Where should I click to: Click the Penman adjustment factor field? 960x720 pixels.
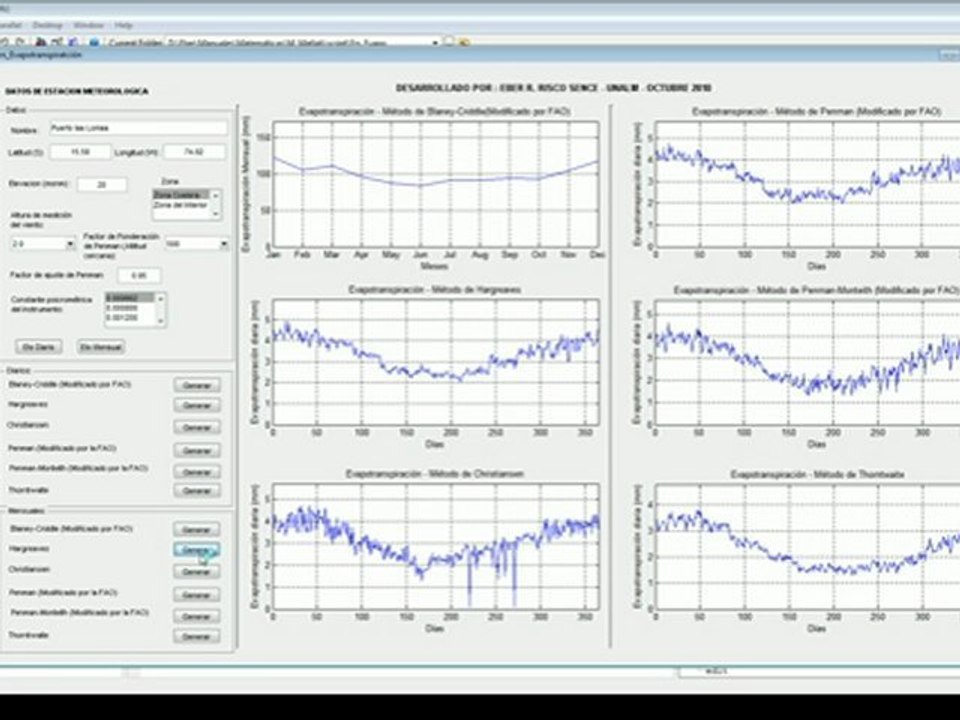139,276
